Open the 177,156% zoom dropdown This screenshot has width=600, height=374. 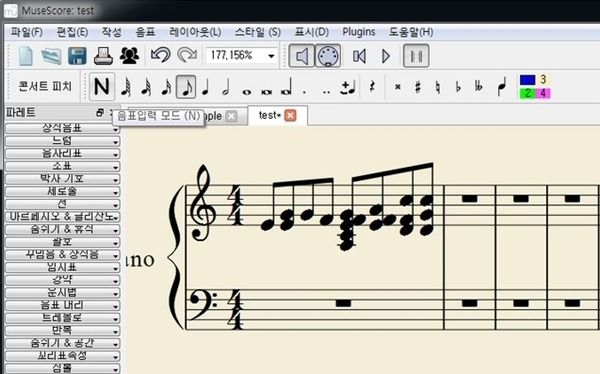pos(271,56)
